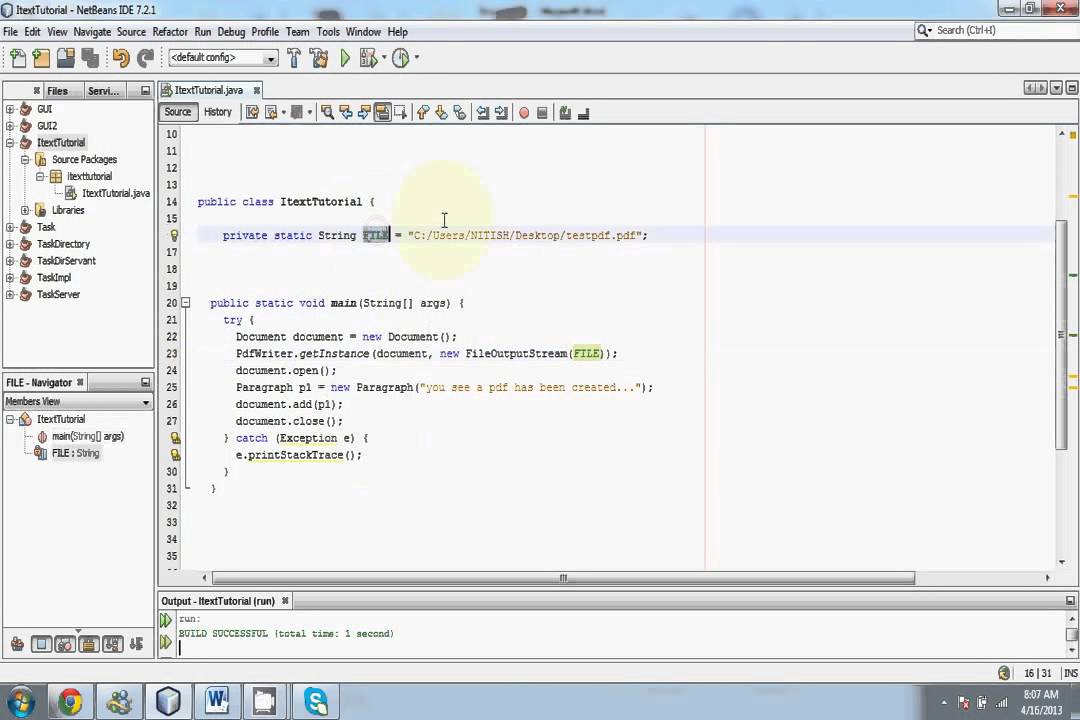Click the Uncomment code icon
This screenshot has width=1080, height=720.
point(583,114)
